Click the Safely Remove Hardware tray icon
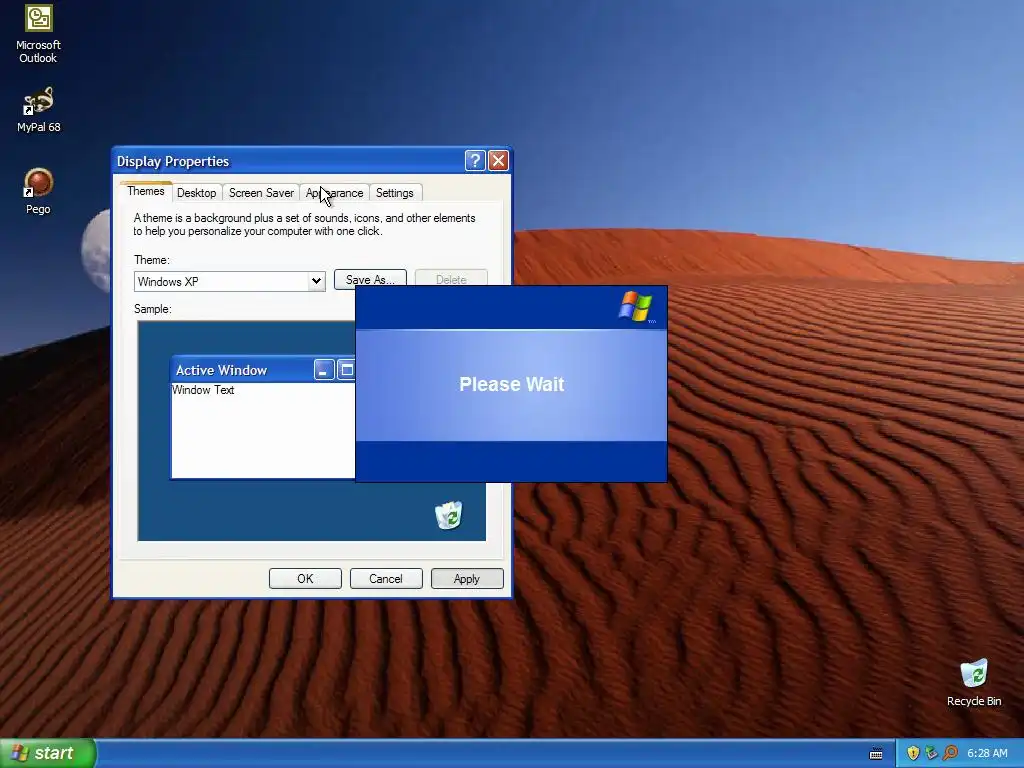This screenshot has height=768, width=1024. [931, 753]
